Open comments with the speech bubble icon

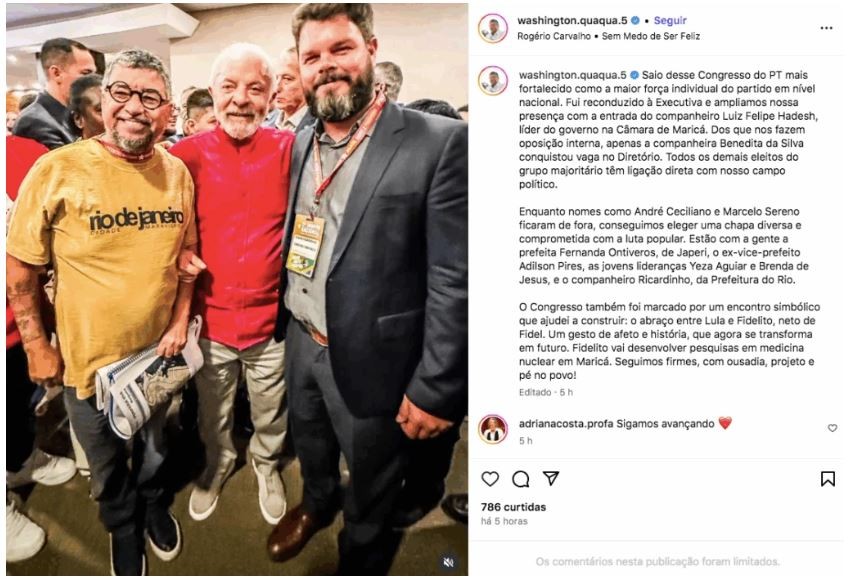tap(520, 479)
